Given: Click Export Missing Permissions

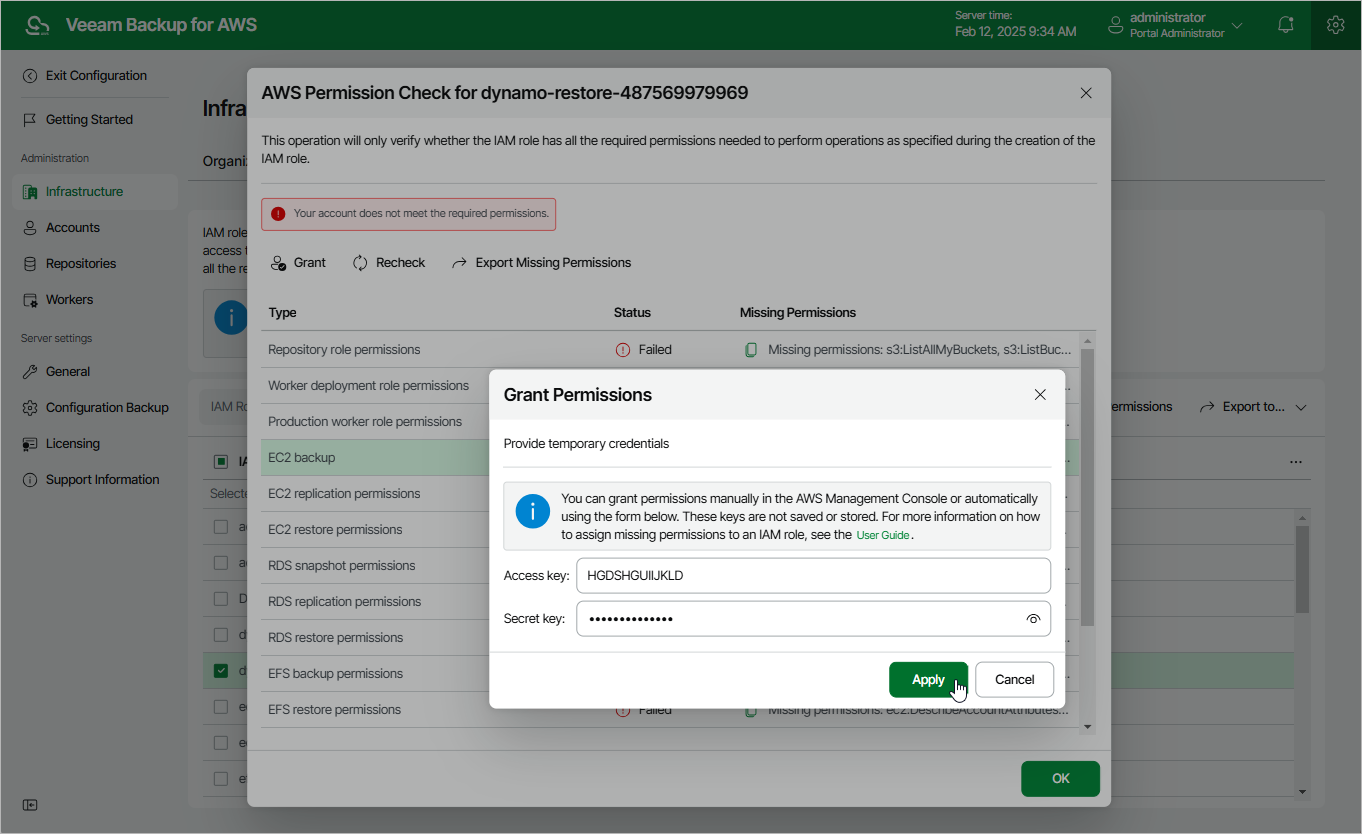Looking at the screenshot, I should pos(541,263).
